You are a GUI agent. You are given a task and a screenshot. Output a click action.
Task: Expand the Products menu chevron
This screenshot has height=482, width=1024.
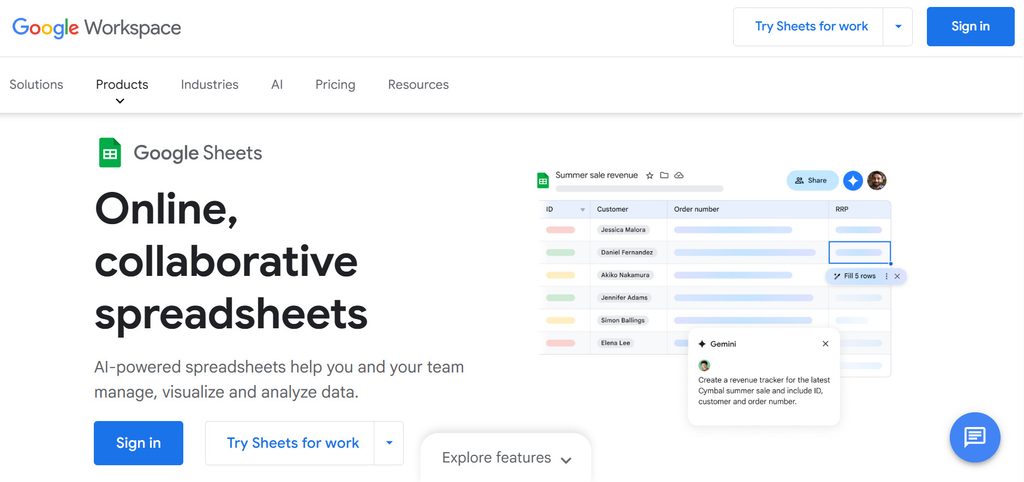point(120,101)
